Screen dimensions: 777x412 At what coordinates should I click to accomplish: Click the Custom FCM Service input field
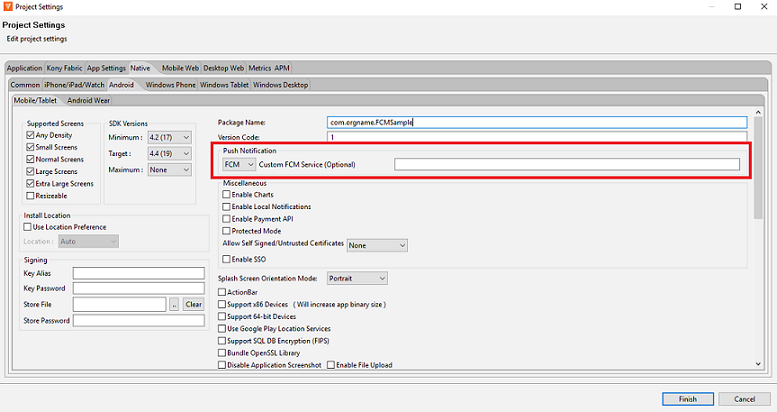(566, 164)
